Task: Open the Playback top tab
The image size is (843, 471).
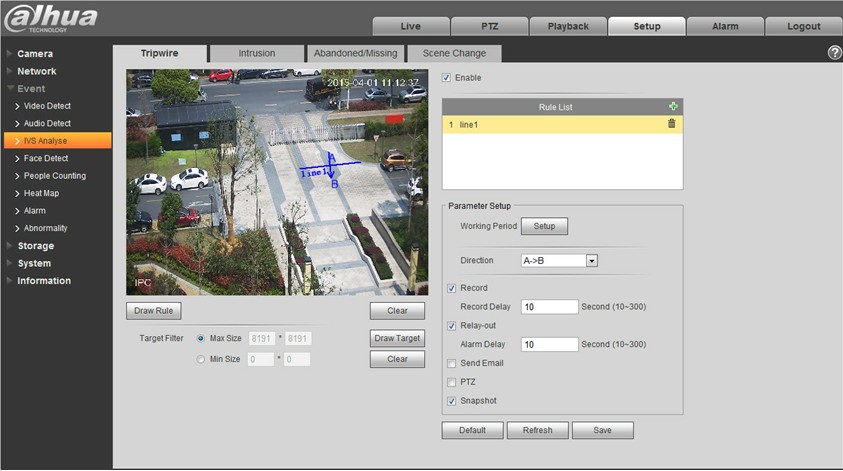Action: 568,26
